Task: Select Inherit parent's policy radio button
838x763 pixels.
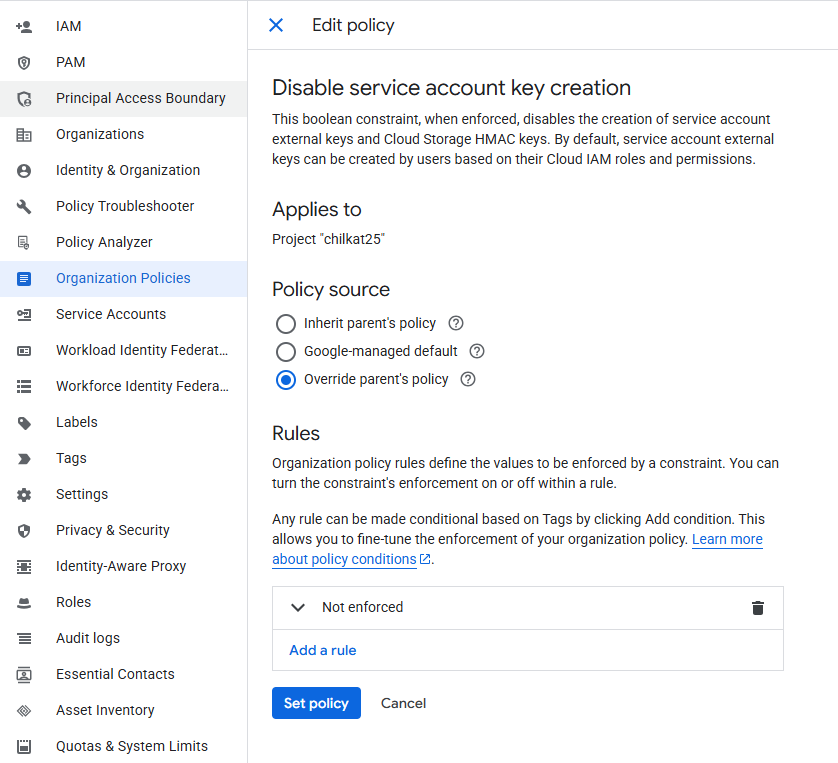Action: (285, 324)
